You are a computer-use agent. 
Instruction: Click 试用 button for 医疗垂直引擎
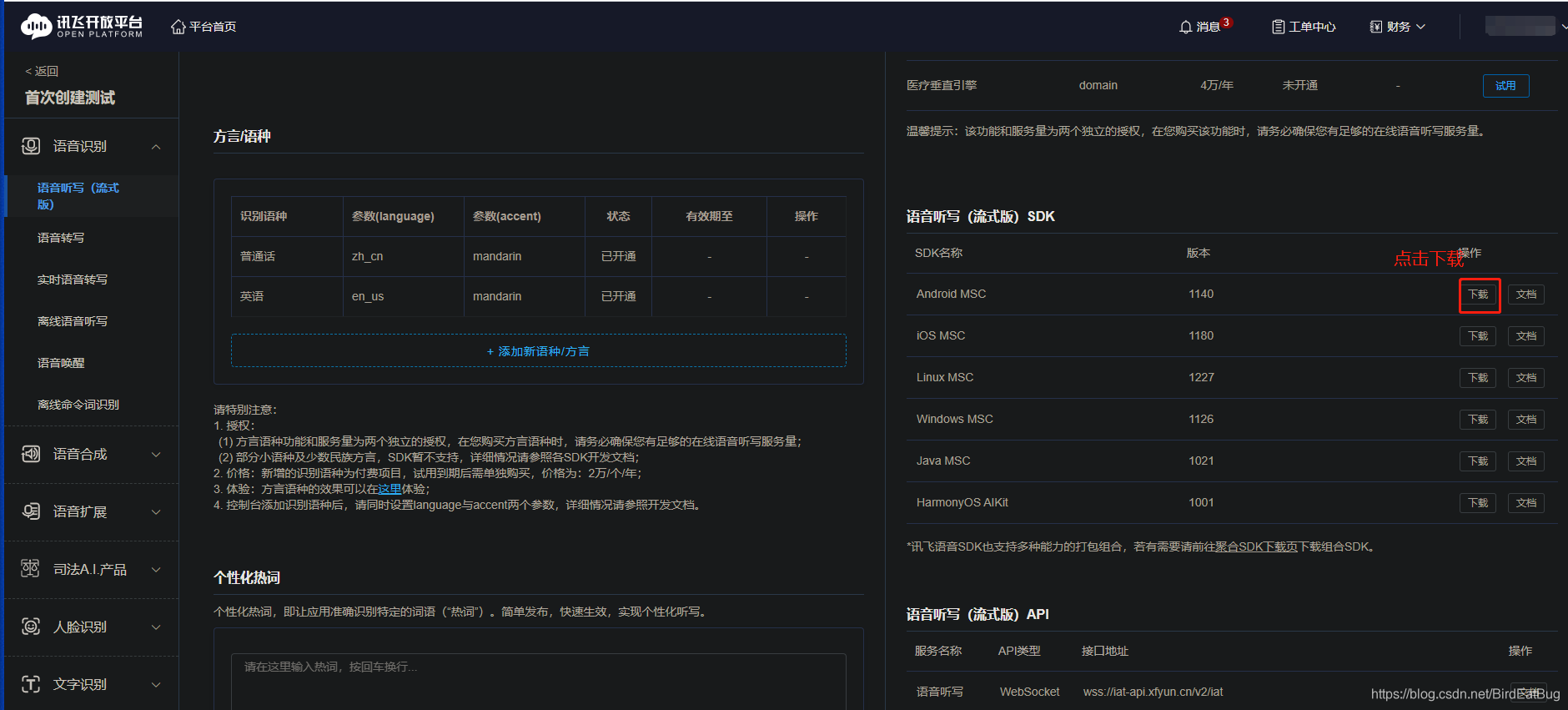click(x=1505, y=86)
